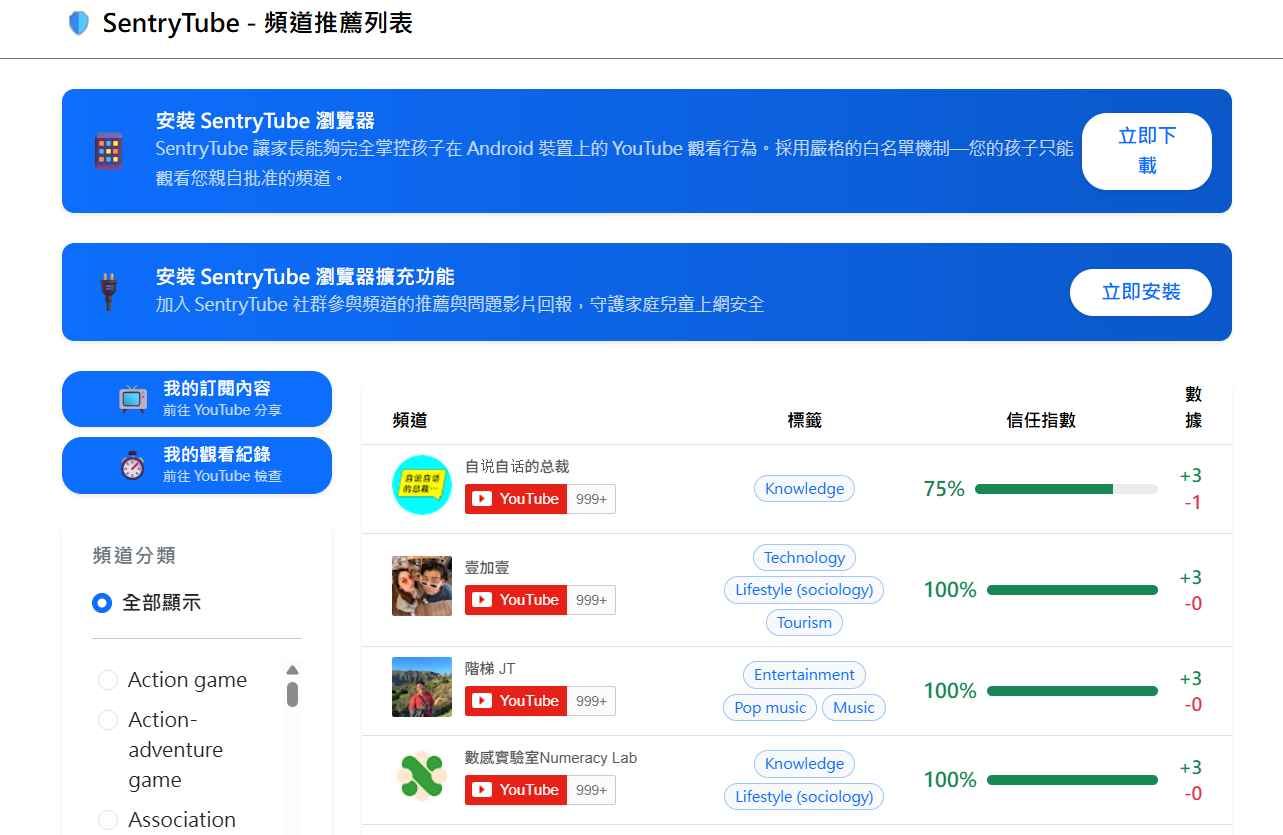Click the plug icon in extension banner

(109, 291)
